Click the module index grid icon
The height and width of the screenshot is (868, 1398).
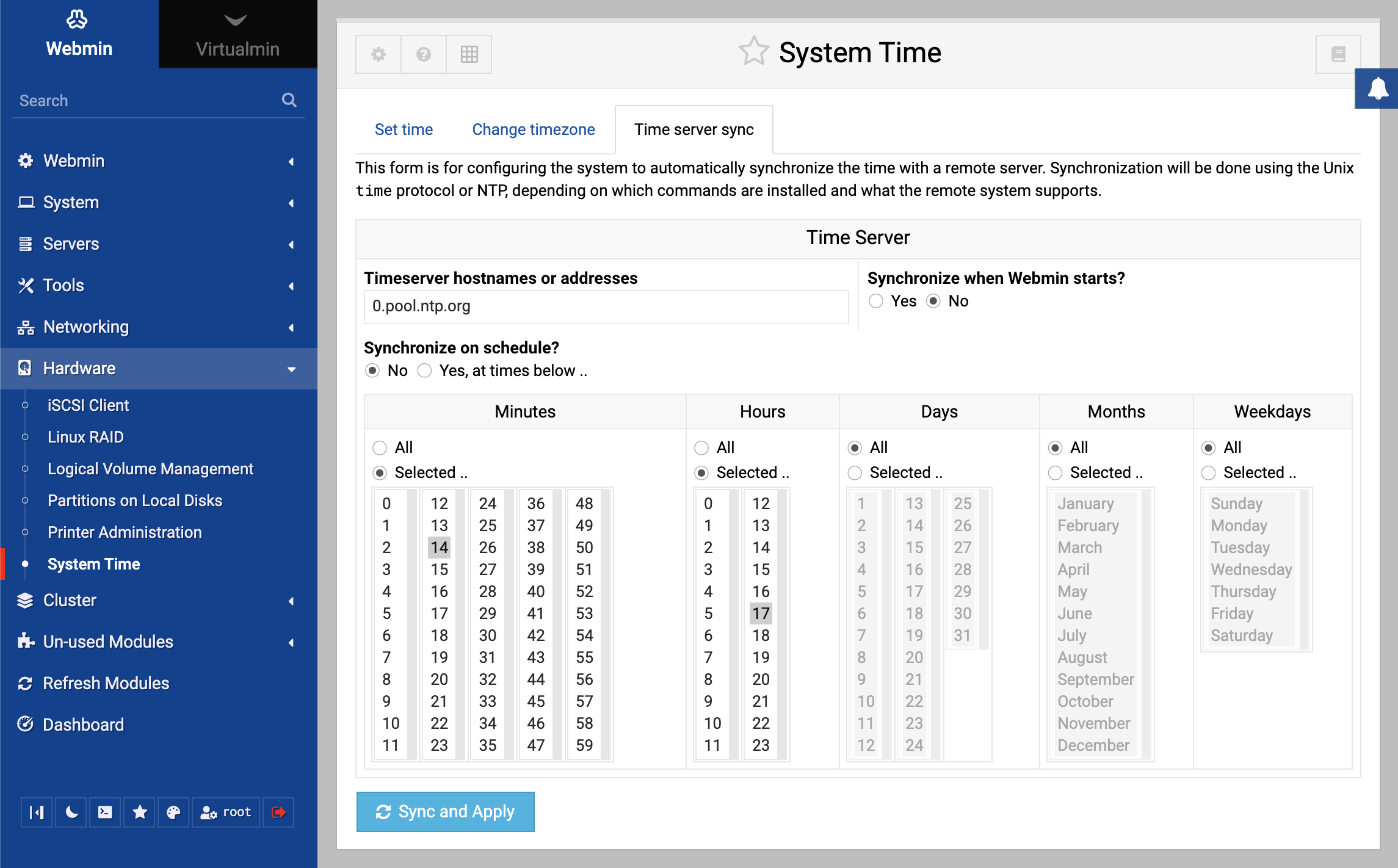(469, 54)
